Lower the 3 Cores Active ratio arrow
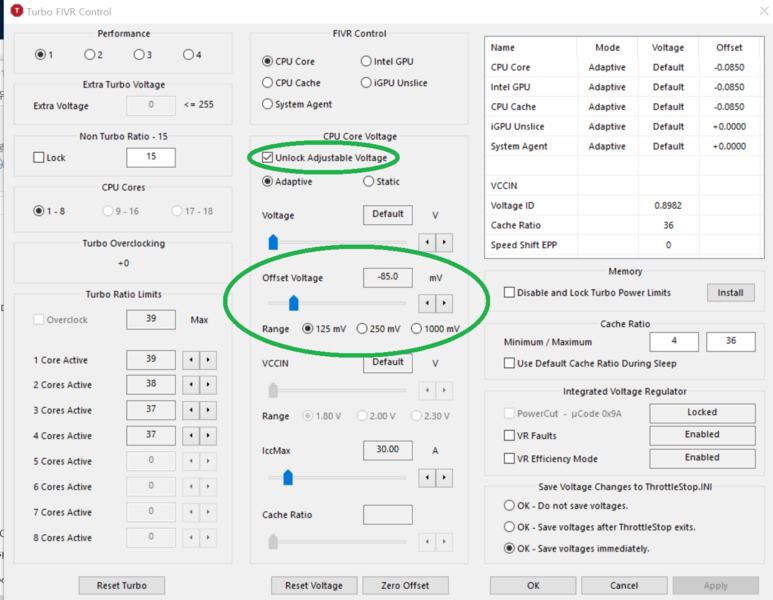 [x=191, y=410]
